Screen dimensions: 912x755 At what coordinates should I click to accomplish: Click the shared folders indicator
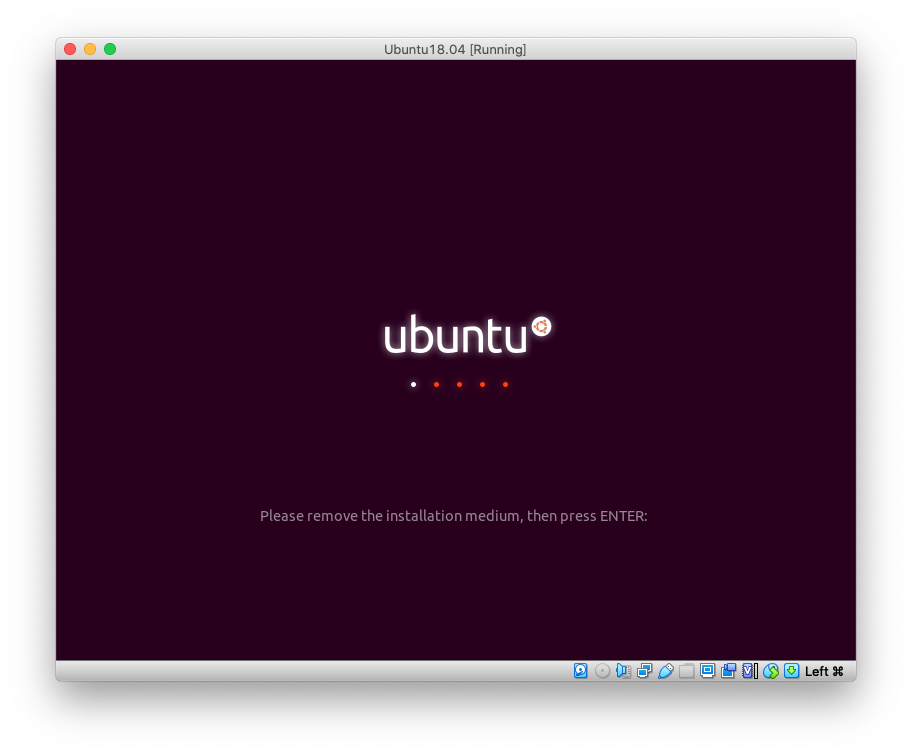686,671
